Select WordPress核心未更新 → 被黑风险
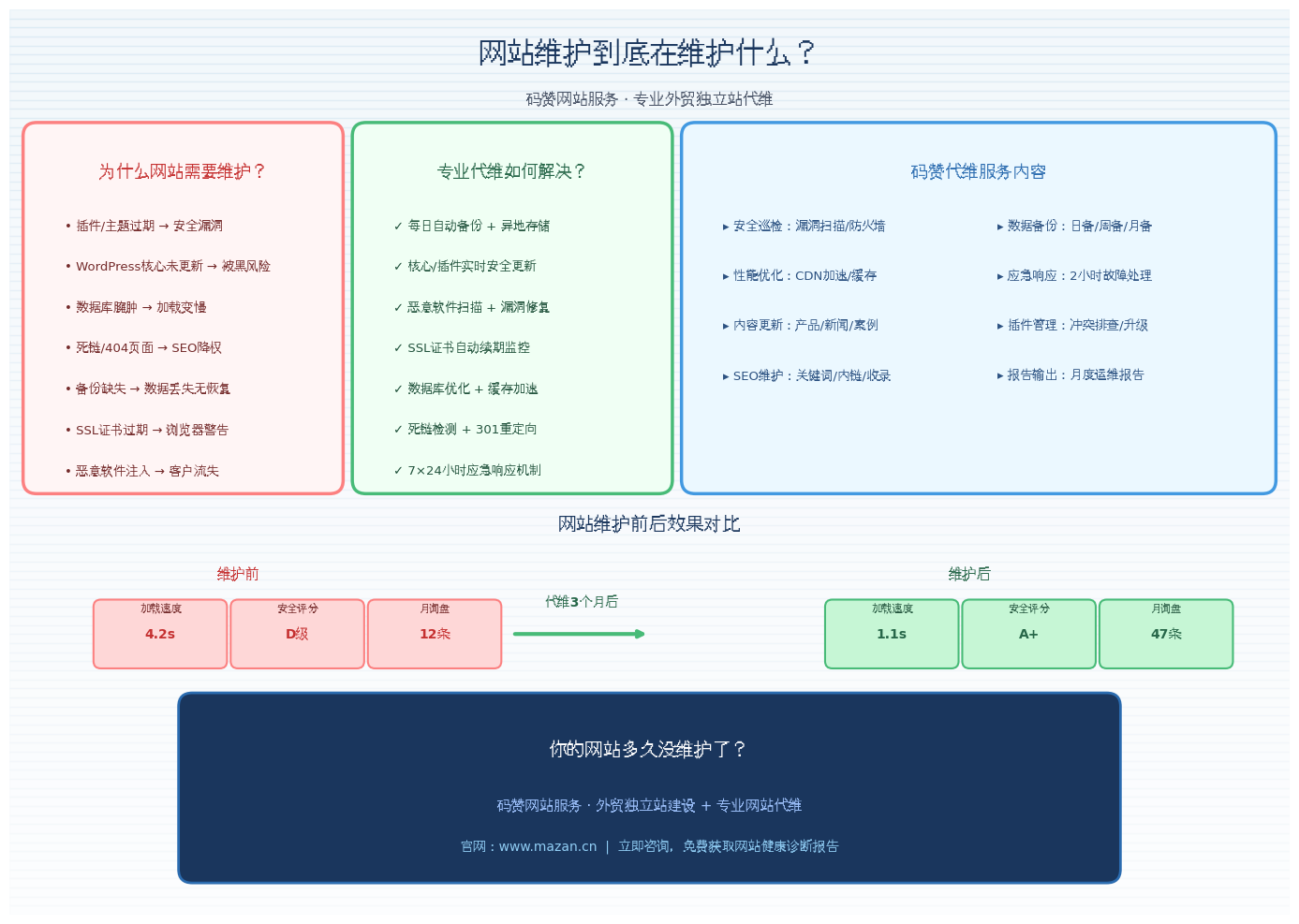Screen dimensions: 1299x924 coord(168,267)
